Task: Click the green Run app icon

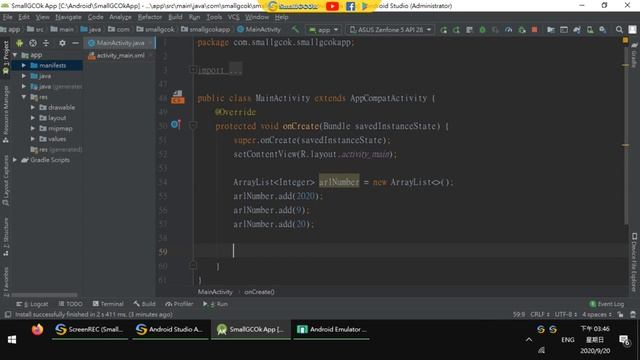Action: click(443, 30)
